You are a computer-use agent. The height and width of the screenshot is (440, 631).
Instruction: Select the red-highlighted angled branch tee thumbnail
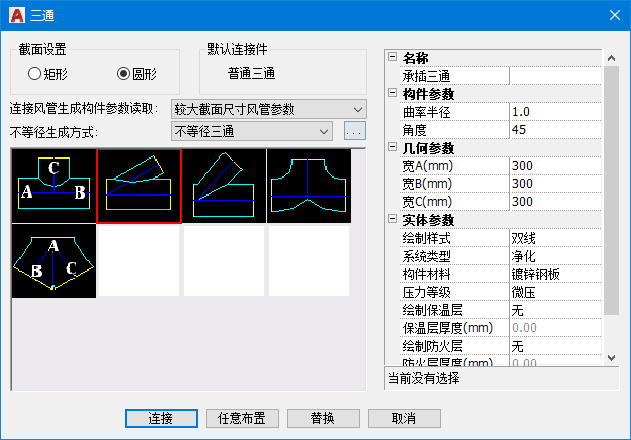point(139,185)
